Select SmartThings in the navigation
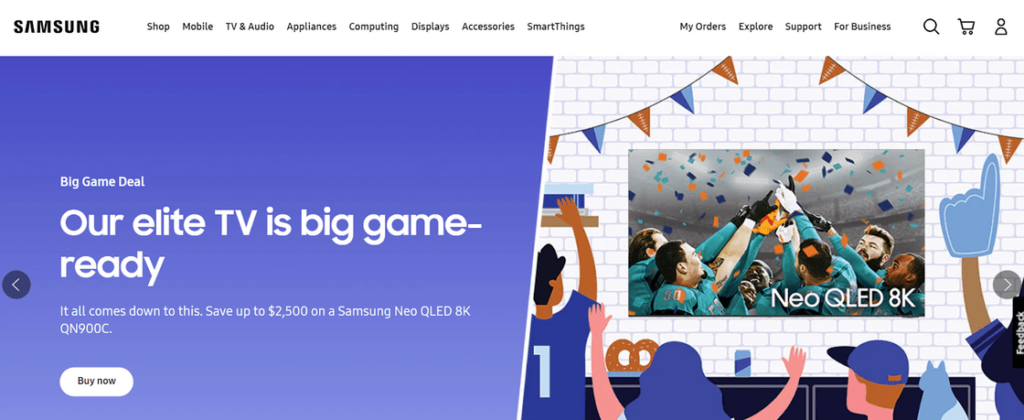Viewport: 1024px width, 420px height. [x=556, y=27]
